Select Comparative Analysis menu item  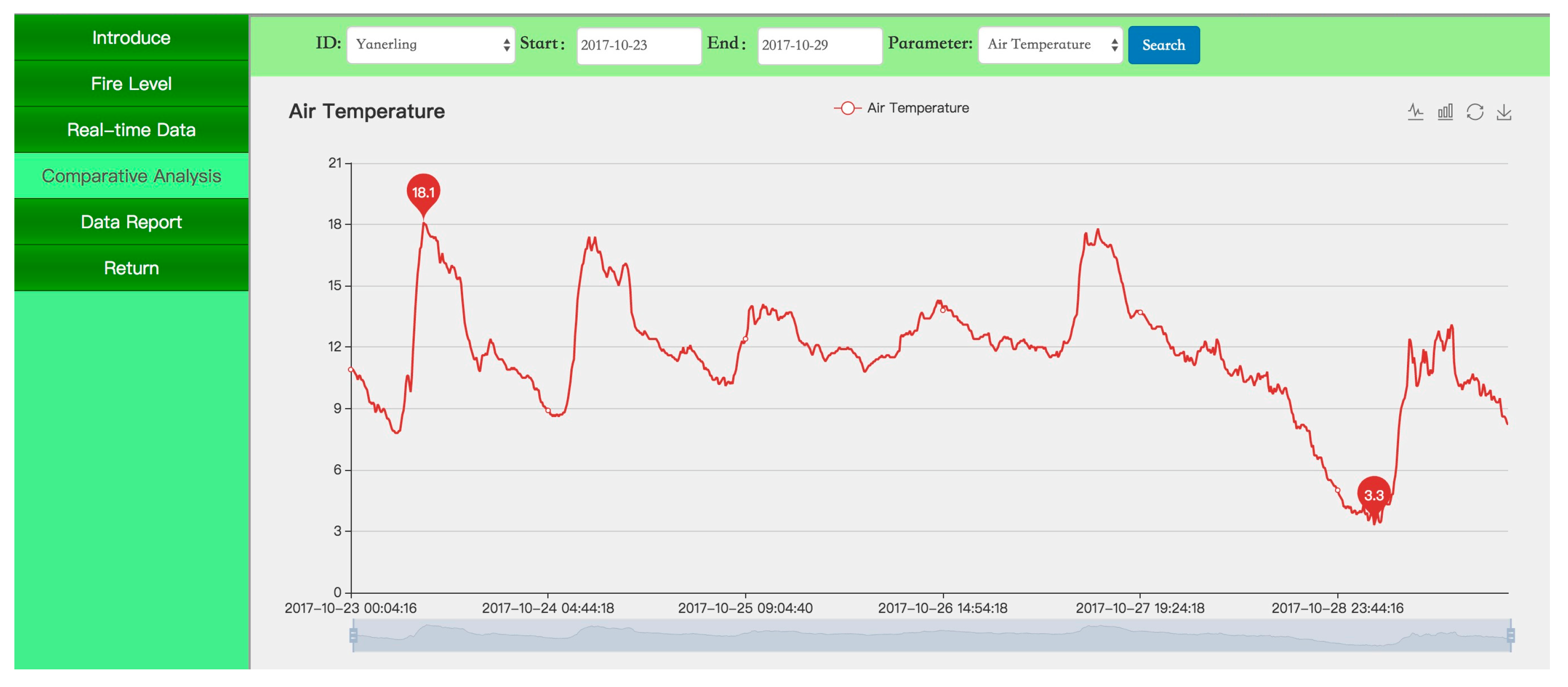(131, 176)
